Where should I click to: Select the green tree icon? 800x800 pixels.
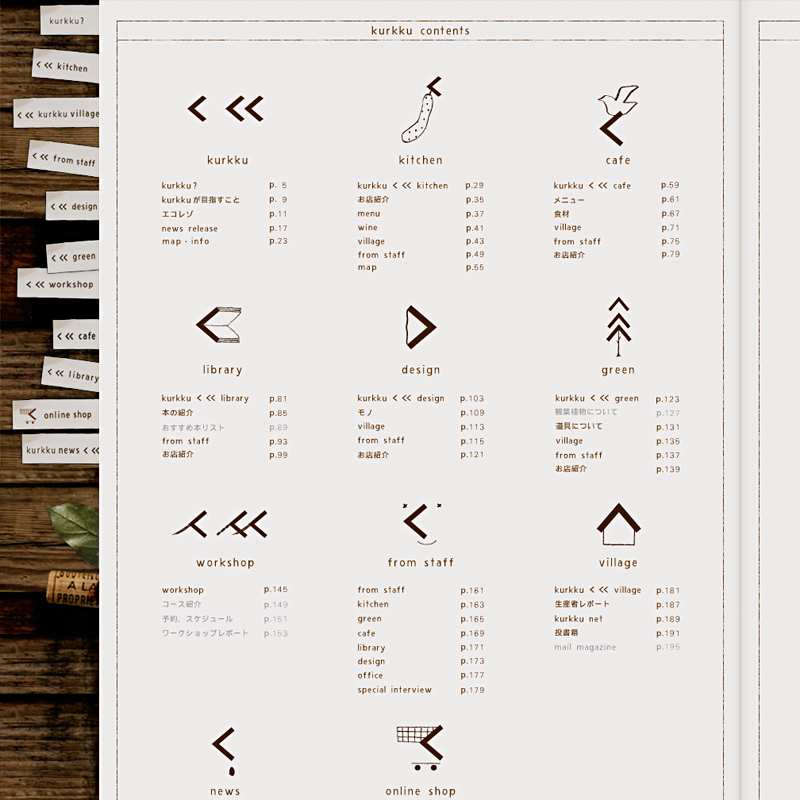tap(618, 327)
